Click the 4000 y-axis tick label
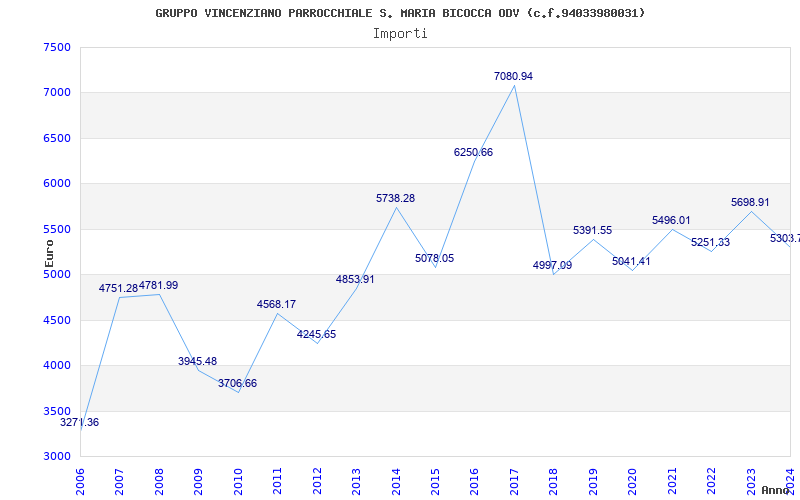 [57, 366]
